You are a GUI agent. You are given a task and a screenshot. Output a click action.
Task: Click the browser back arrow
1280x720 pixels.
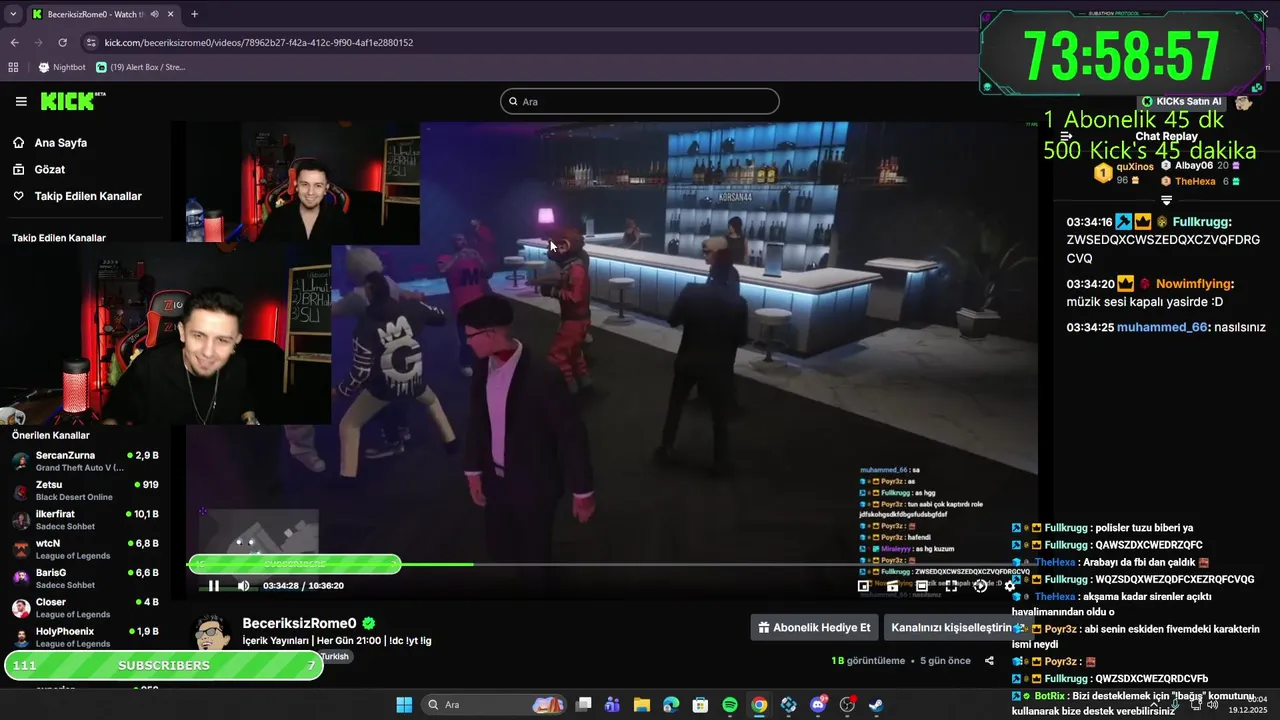click(14, 43)
